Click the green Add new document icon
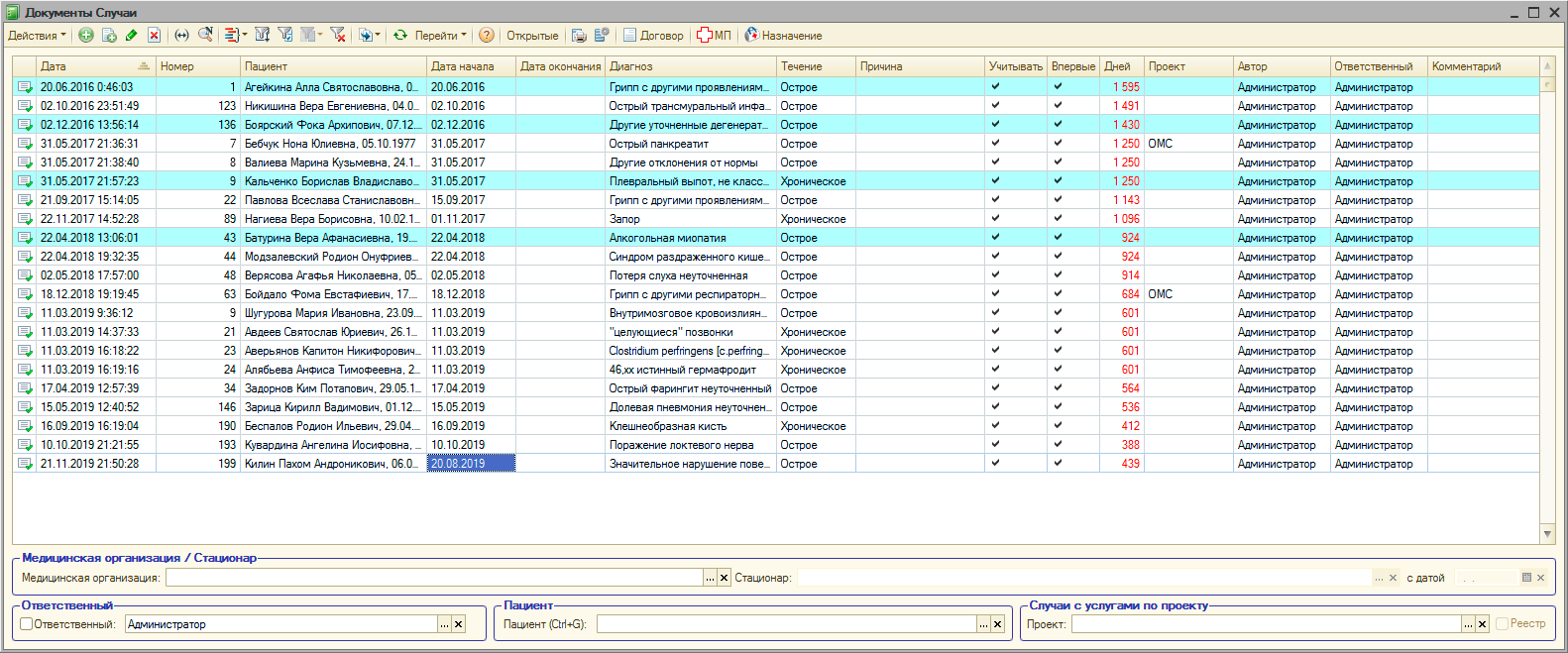 tap(86, 36)
